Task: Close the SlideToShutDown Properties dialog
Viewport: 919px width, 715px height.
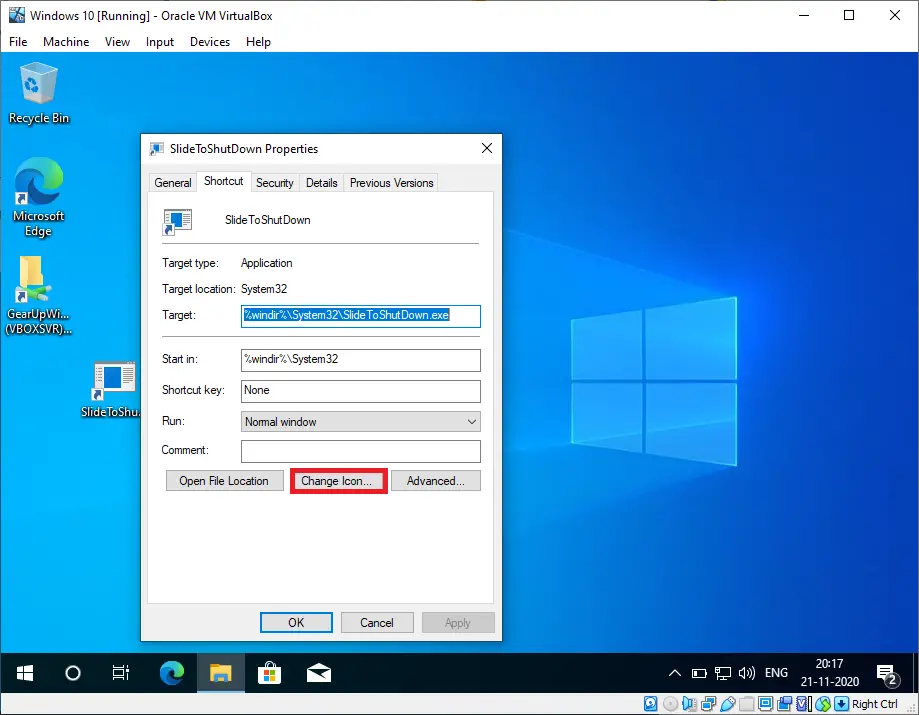Action: 486,148
